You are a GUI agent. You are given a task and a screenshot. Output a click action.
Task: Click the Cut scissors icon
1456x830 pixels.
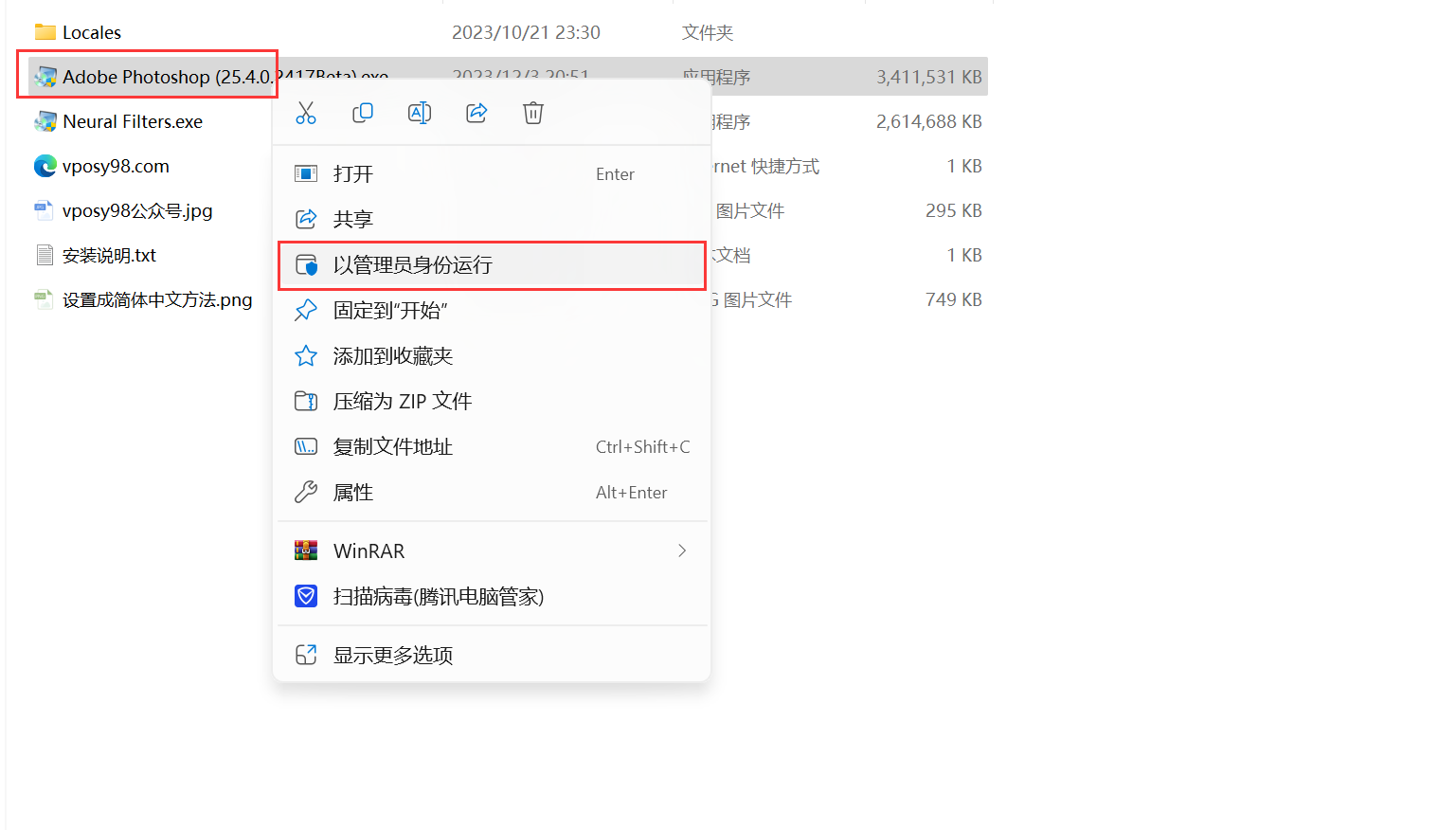click(306, 114)
